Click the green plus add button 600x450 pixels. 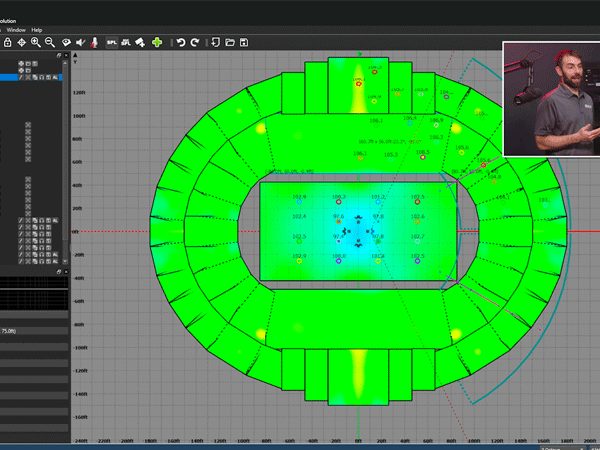pyautogui.click(x=157, y=42)
